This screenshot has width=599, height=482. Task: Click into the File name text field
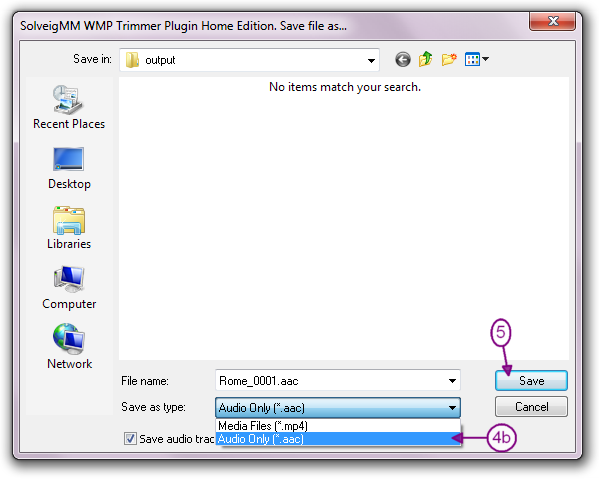click(x=330, y=380)
